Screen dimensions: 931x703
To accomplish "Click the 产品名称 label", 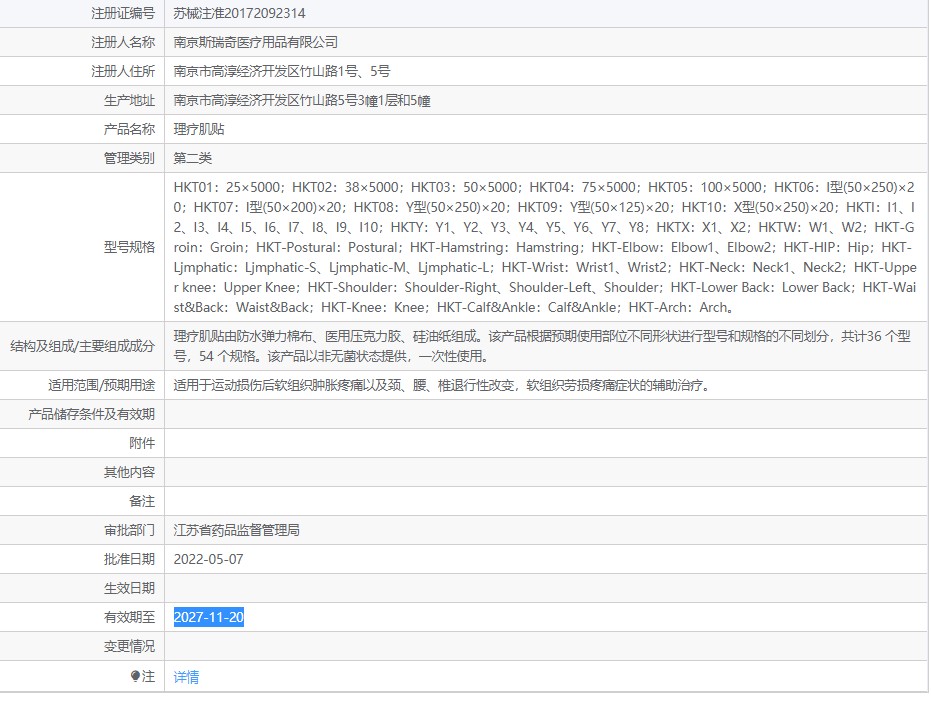I will pyautogui.click(x=129, y=129).
